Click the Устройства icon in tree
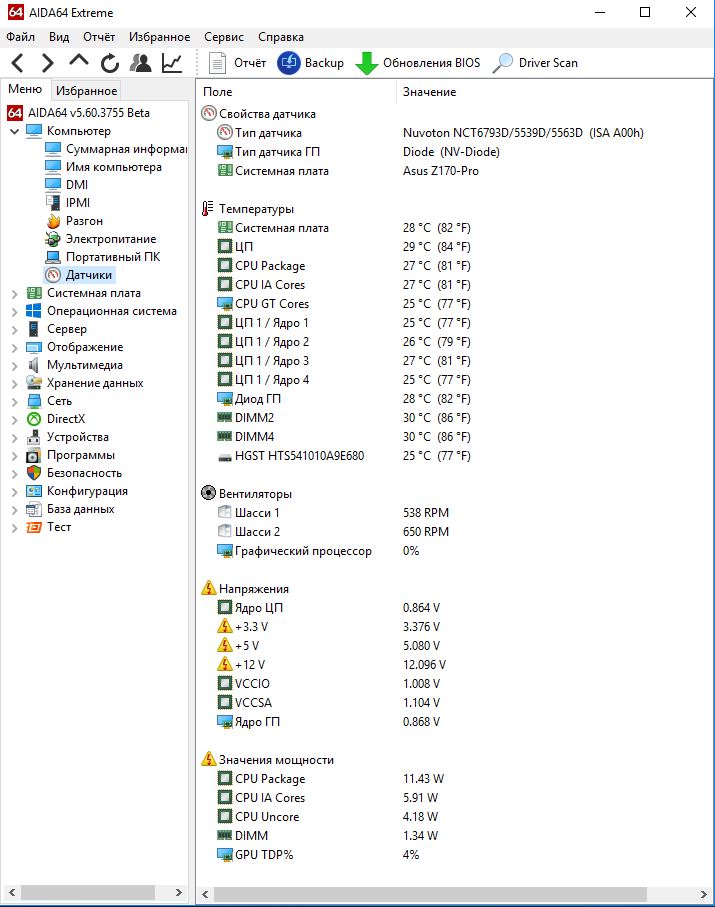Screen dimensions: 715x907 click(34, 437)
